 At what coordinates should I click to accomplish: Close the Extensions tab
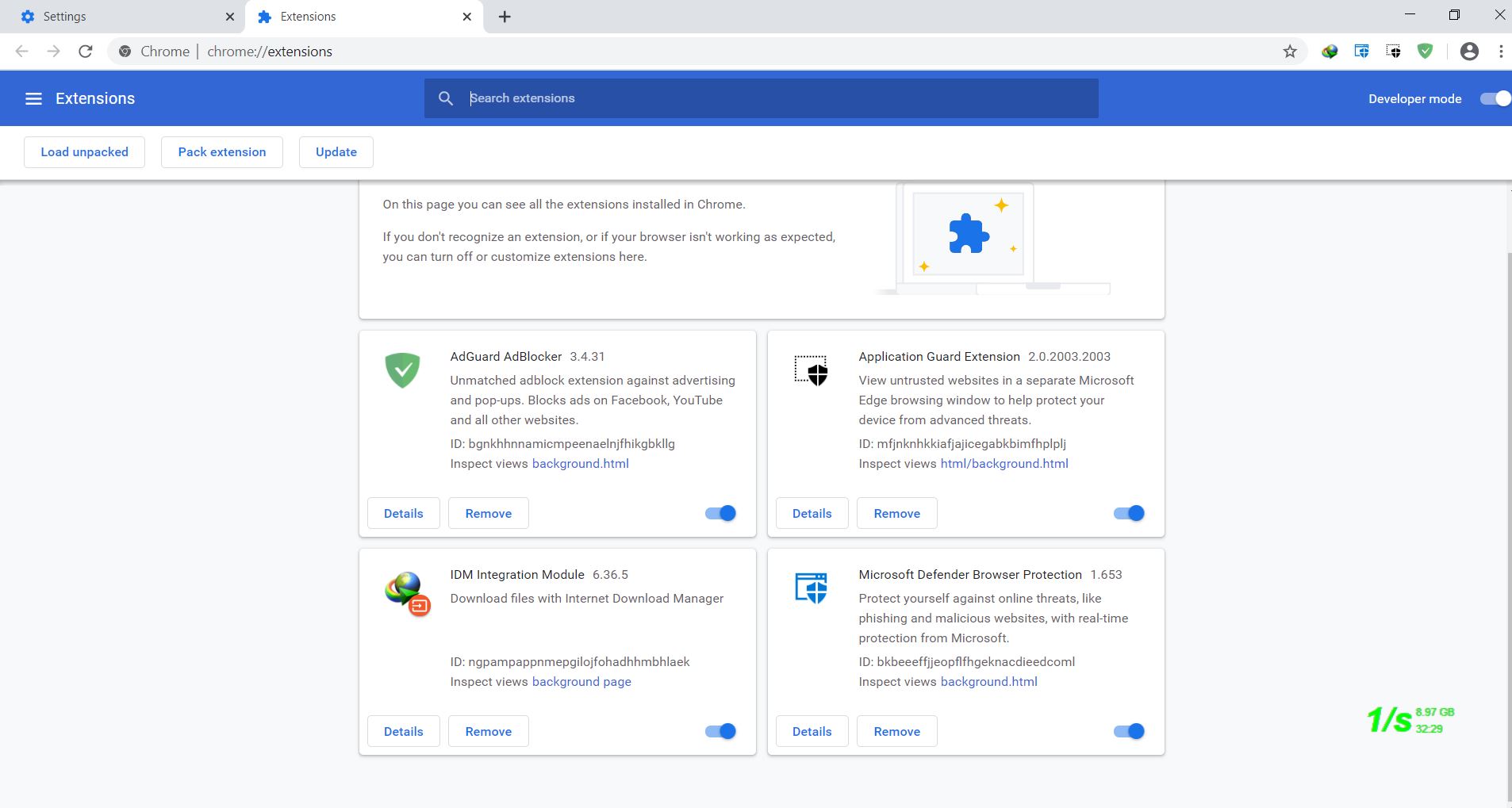coord(467,17)
